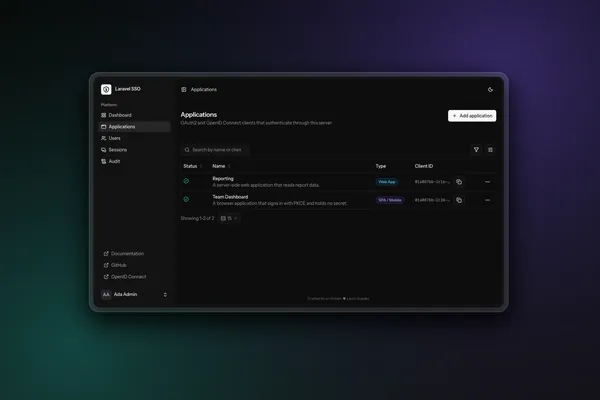Click the Team Dashboard active status icon
The height and width of the screenshot is (400, 600).
[x=186, y=199]
